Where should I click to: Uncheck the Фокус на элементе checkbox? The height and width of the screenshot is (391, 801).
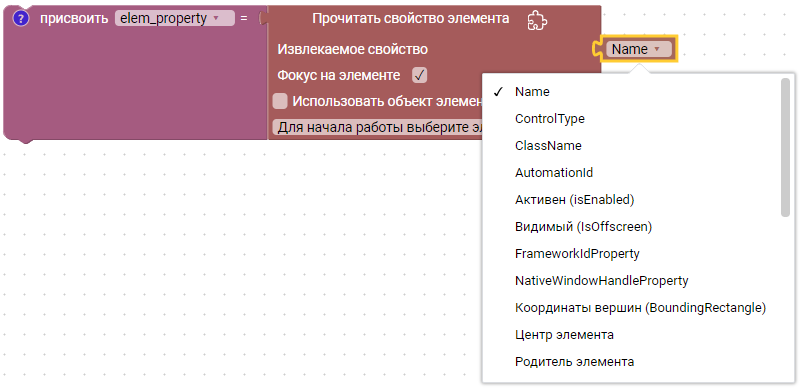(x=419, y=76)
